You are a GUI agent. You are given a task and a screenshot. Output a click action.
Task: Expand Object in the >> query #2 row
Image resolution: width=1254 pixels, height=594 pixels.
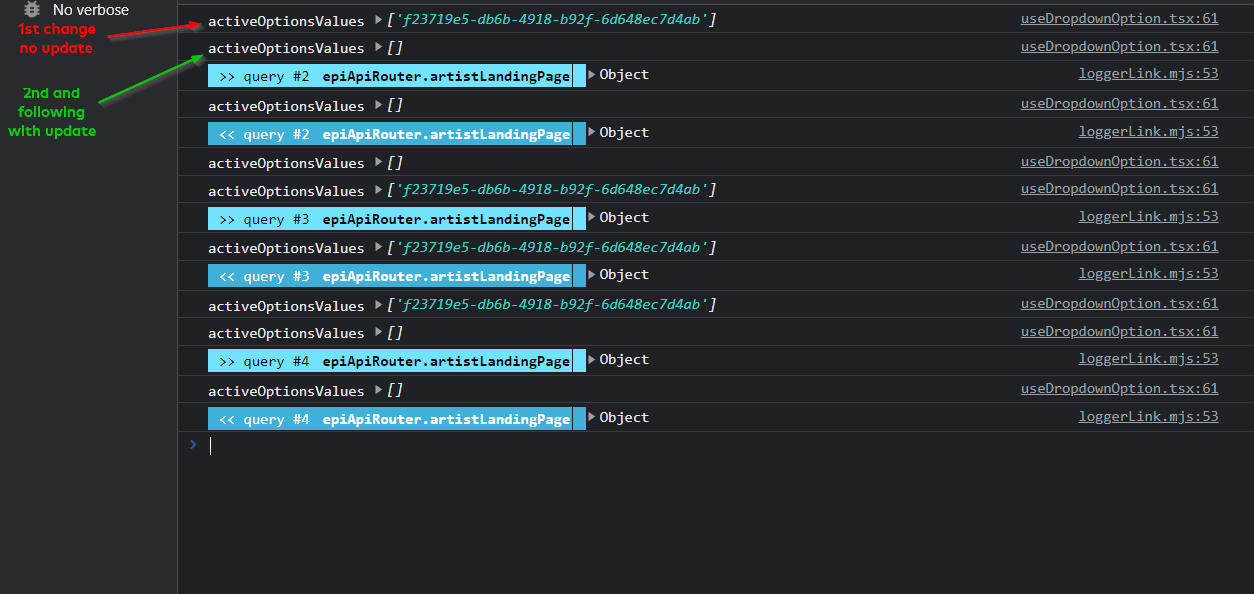[x=592, y=74]
